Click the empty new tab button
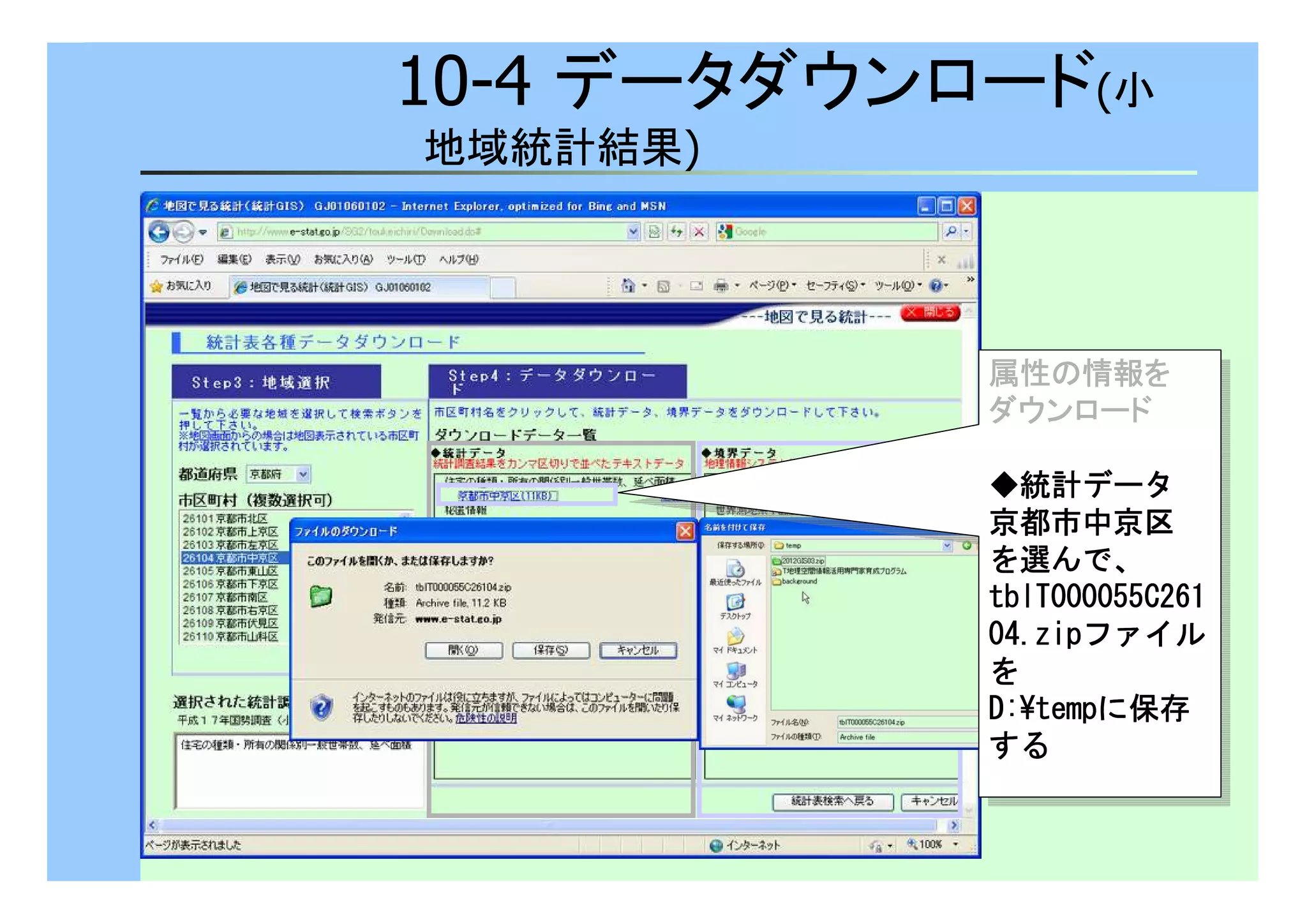The image size is (1307, 924). coord(503,288)
